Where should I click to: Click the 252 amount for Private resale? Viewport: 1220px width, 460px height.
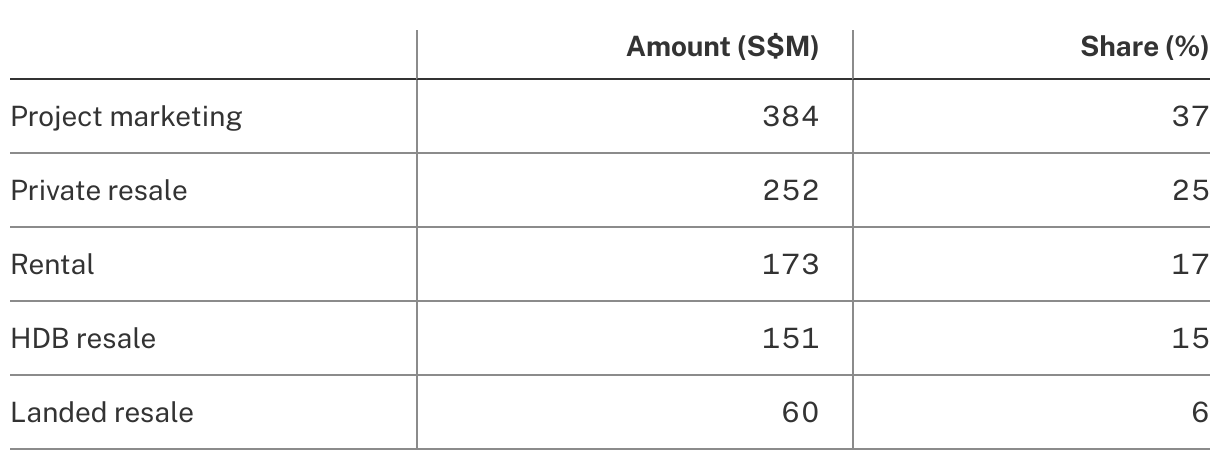(x=790, y=190)
